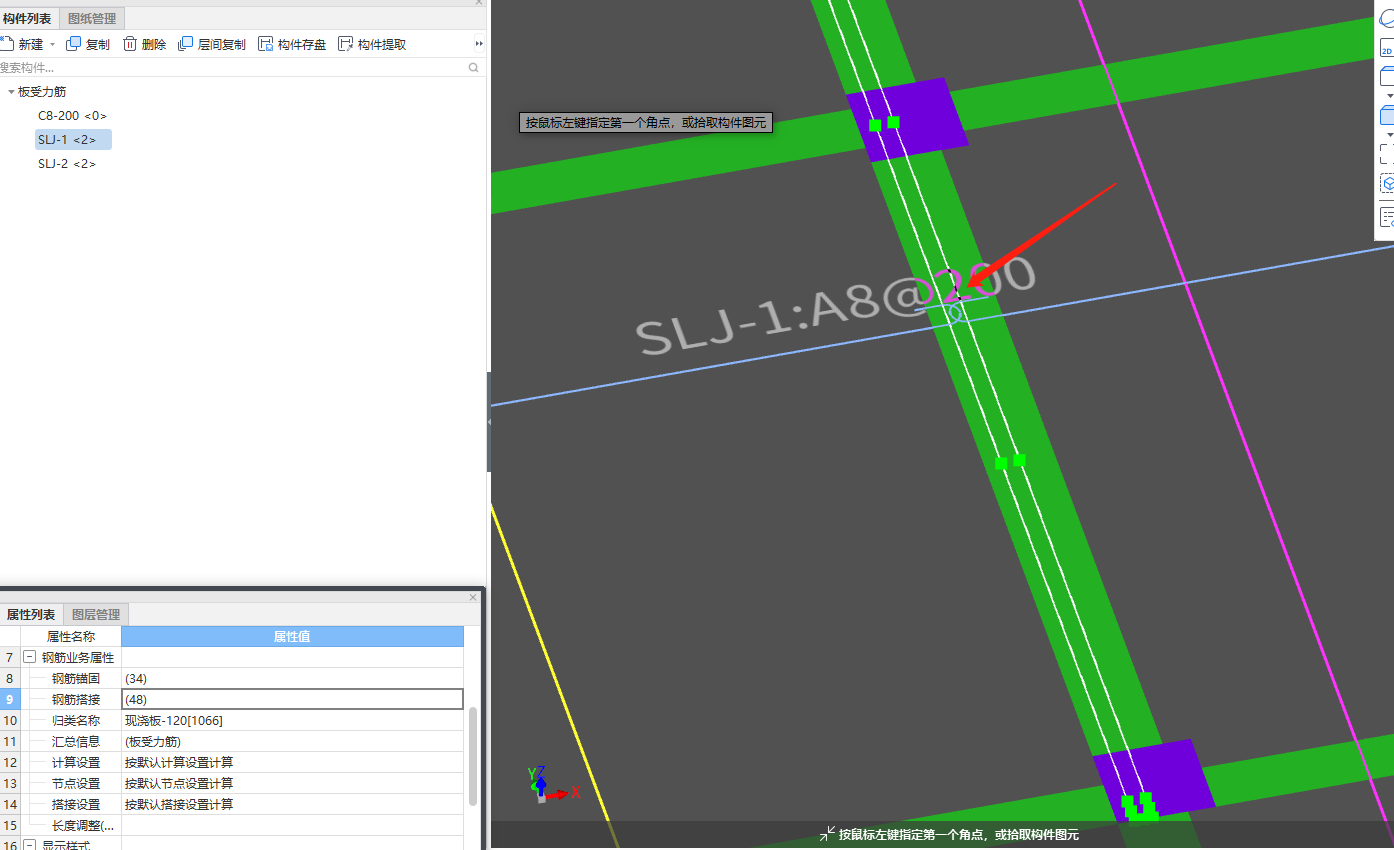Image resolution: width=1394 pixels, height=850 pixels.
Task: Click the dashed cube region icon
Action: coord(1387,185)
